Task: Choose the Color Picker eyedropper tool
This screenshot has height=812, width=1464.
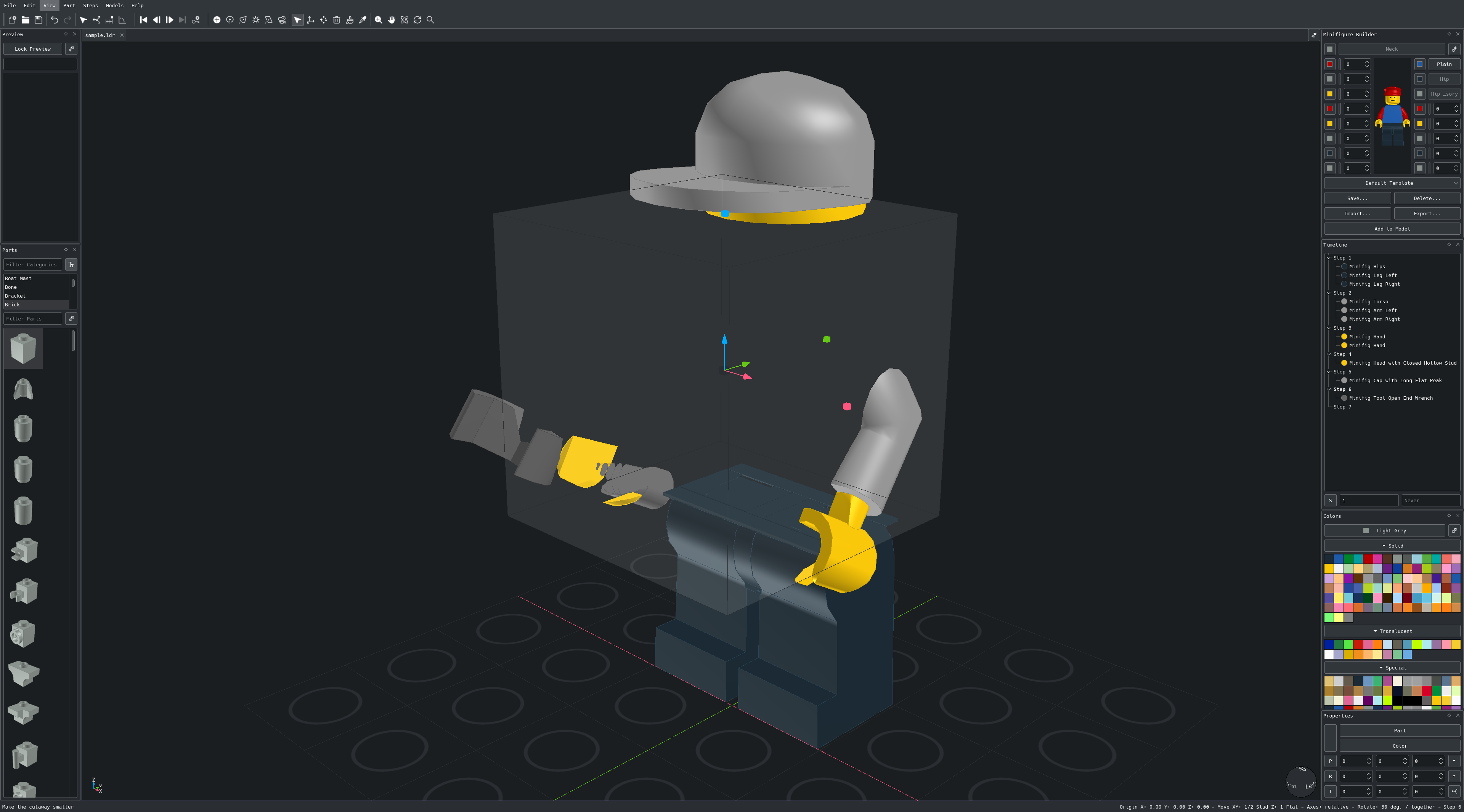Action: click(363, 20)
